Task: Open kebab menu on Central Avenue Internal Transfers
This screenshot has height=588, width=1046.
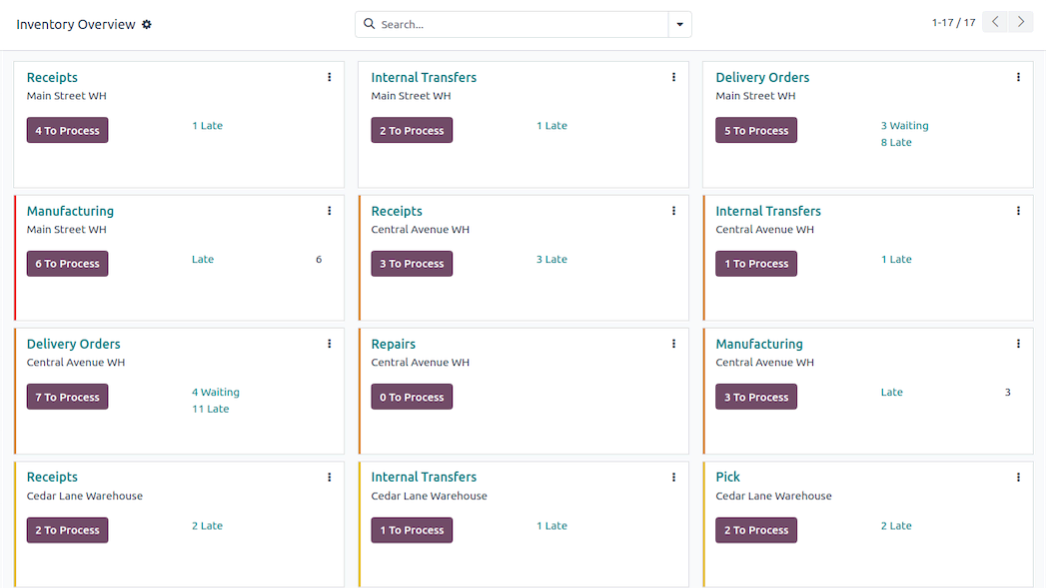Action: pyautogui.click(x=1018, y=211)
